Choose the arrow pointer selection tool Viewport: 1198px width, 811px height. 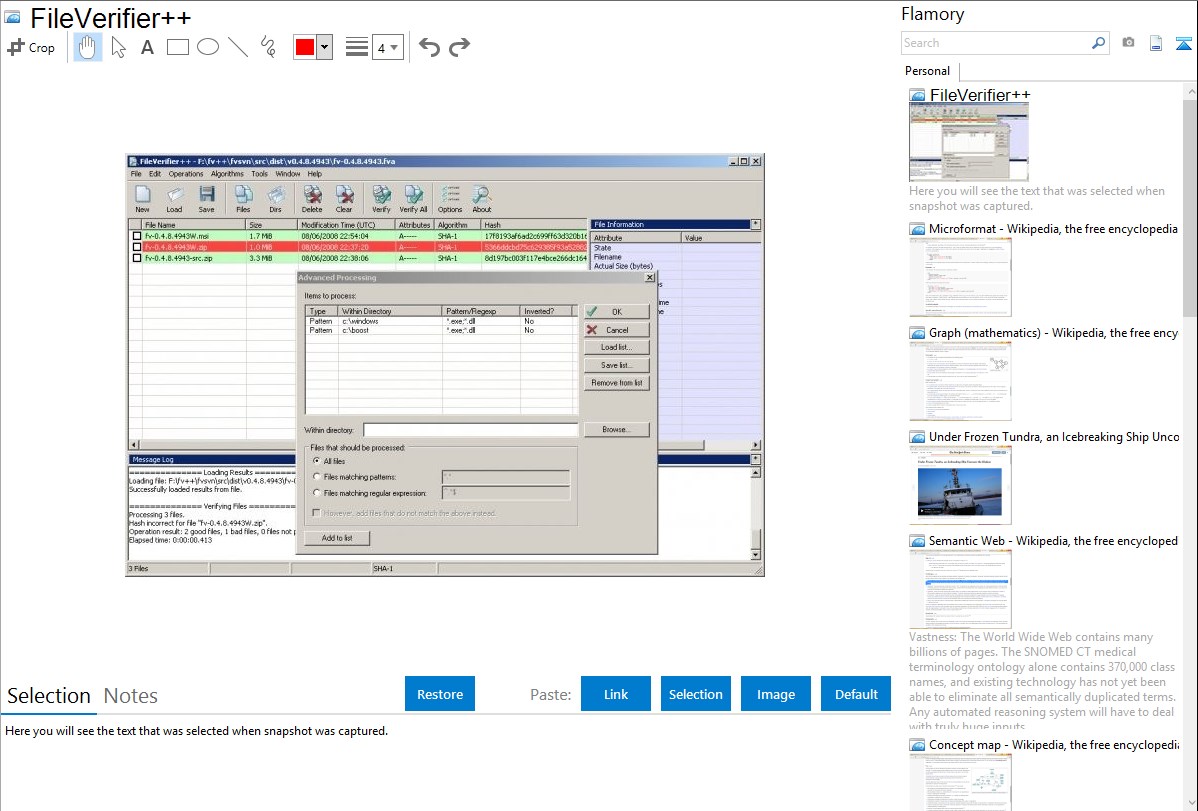(118, 47)
